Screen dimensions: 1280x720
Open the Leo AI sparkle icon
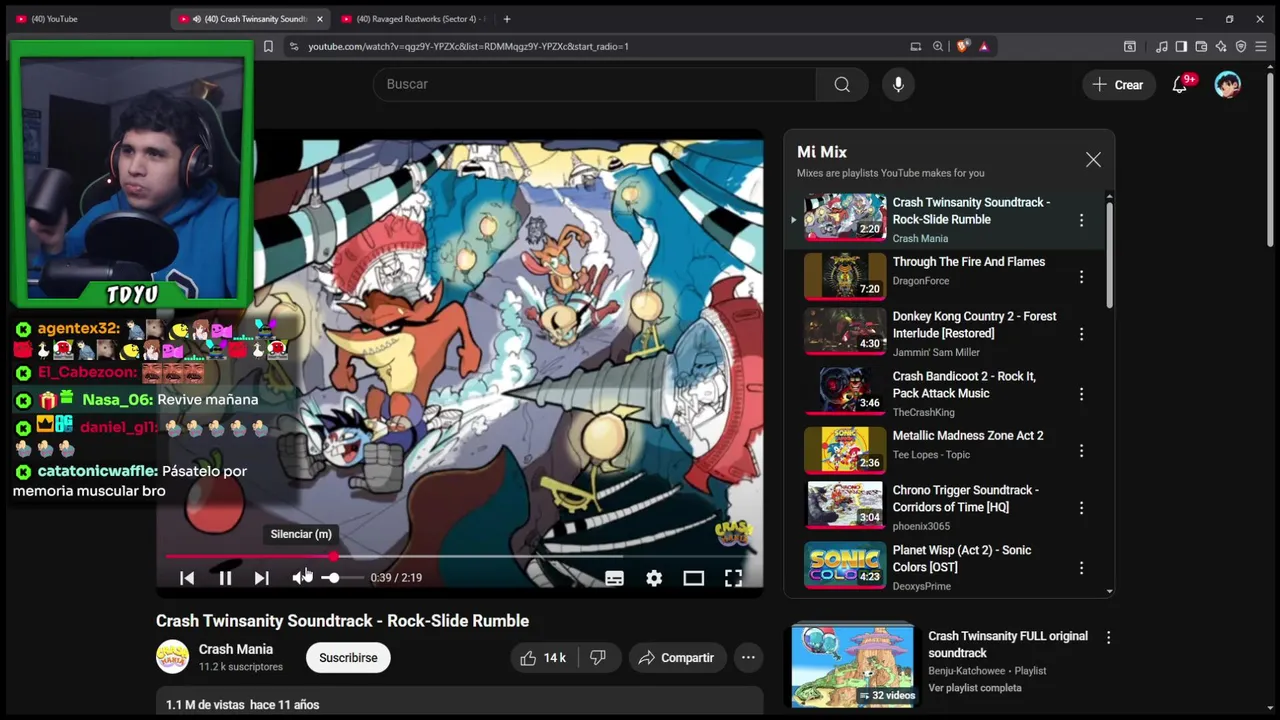point(1221,46)
